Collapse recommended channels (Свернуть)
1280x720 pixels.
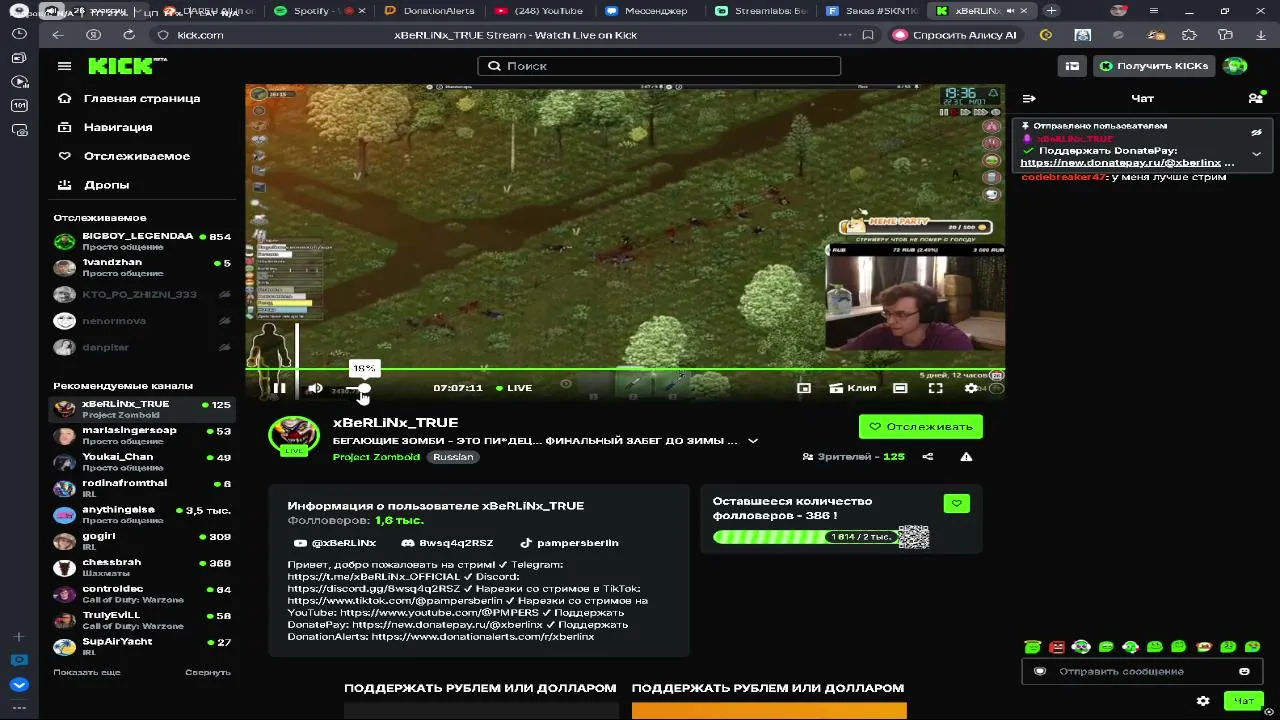tap(208, 672)
